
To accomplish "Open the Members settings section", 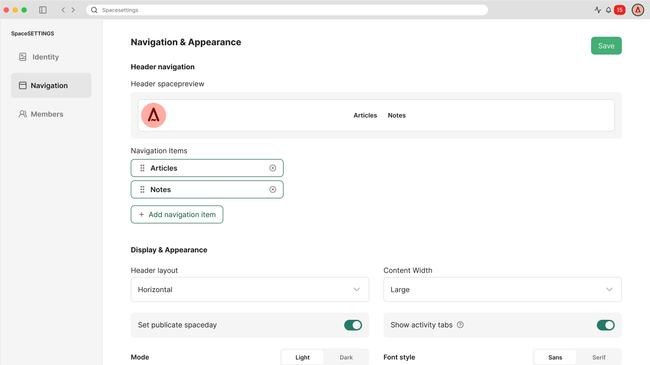I will (x=51, y=114).
